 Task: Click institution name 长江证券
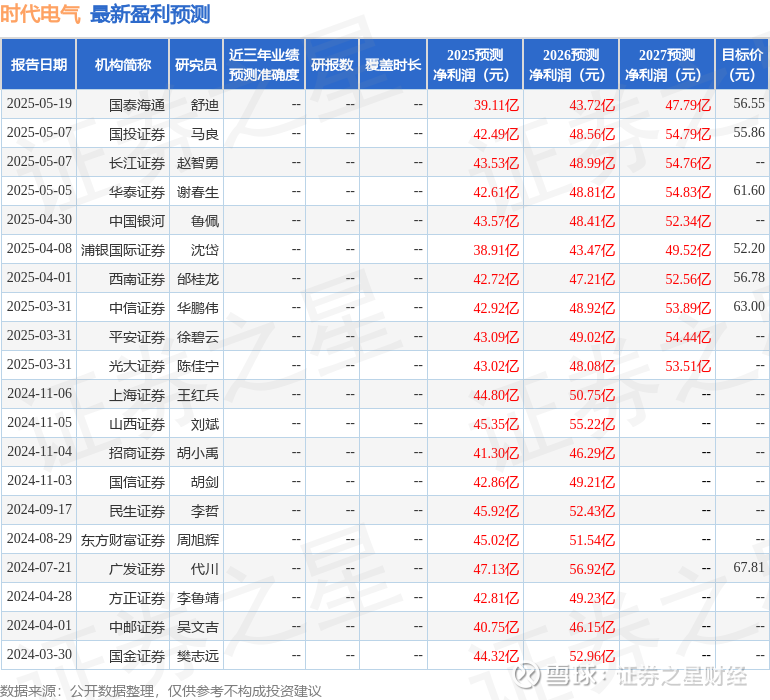(137, 163)
